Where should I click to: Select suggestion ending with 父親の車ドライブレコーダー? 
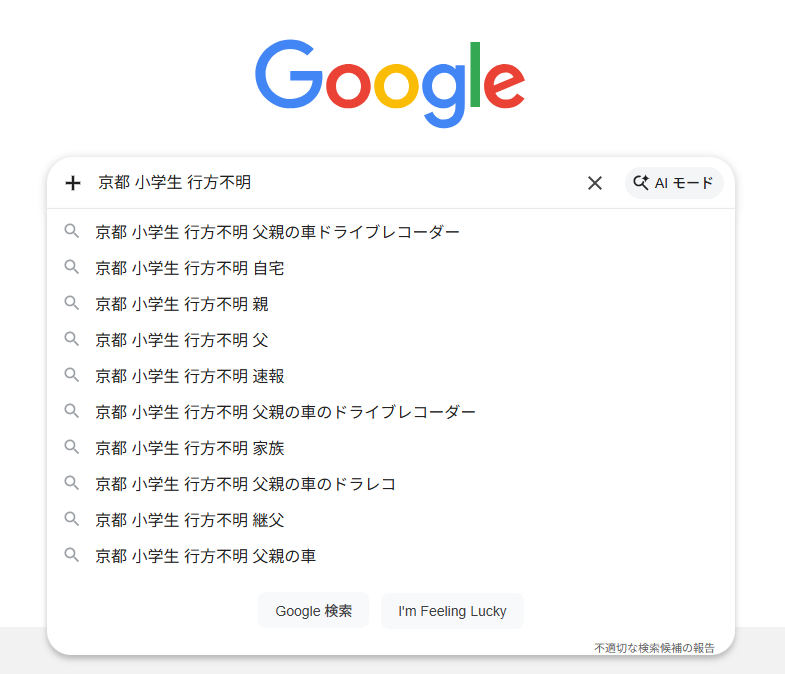pyautogui.click(x=278, y=232)
